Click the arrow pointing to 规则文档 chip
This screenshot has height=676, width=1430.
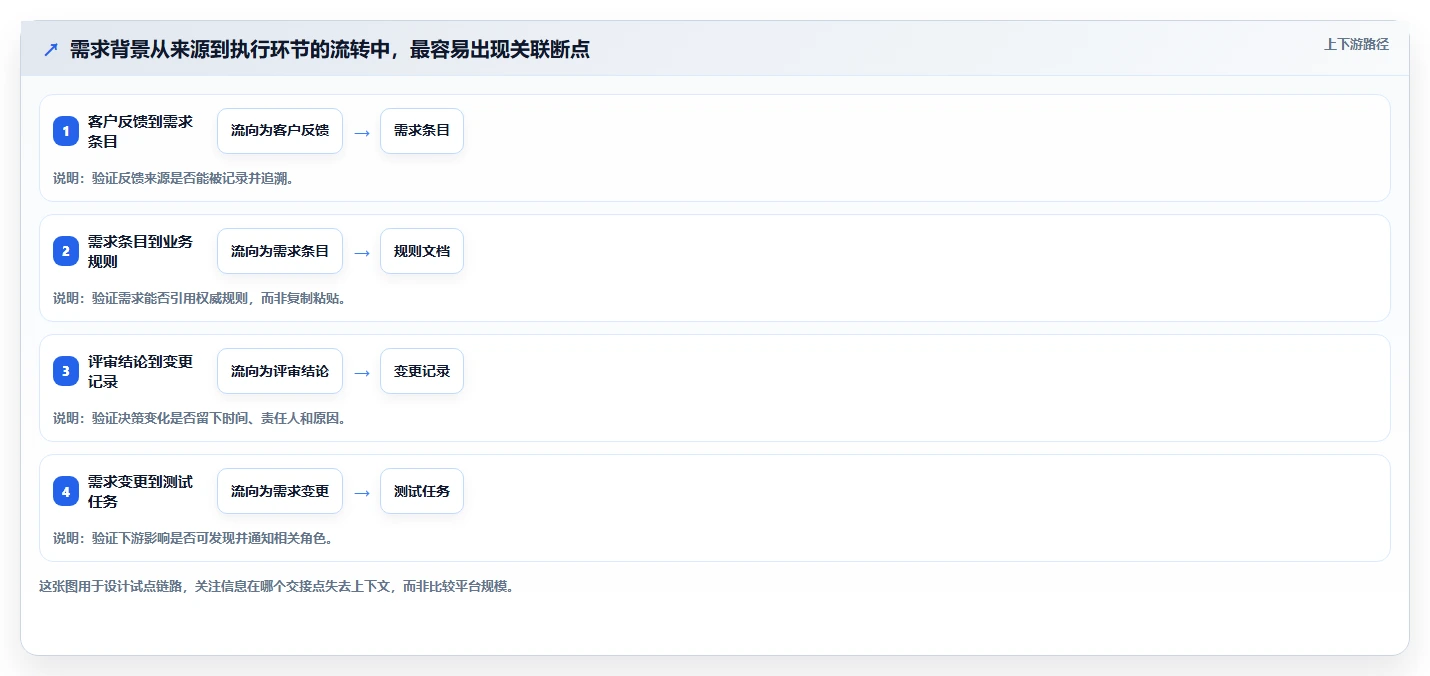click(x=362, y=252)
